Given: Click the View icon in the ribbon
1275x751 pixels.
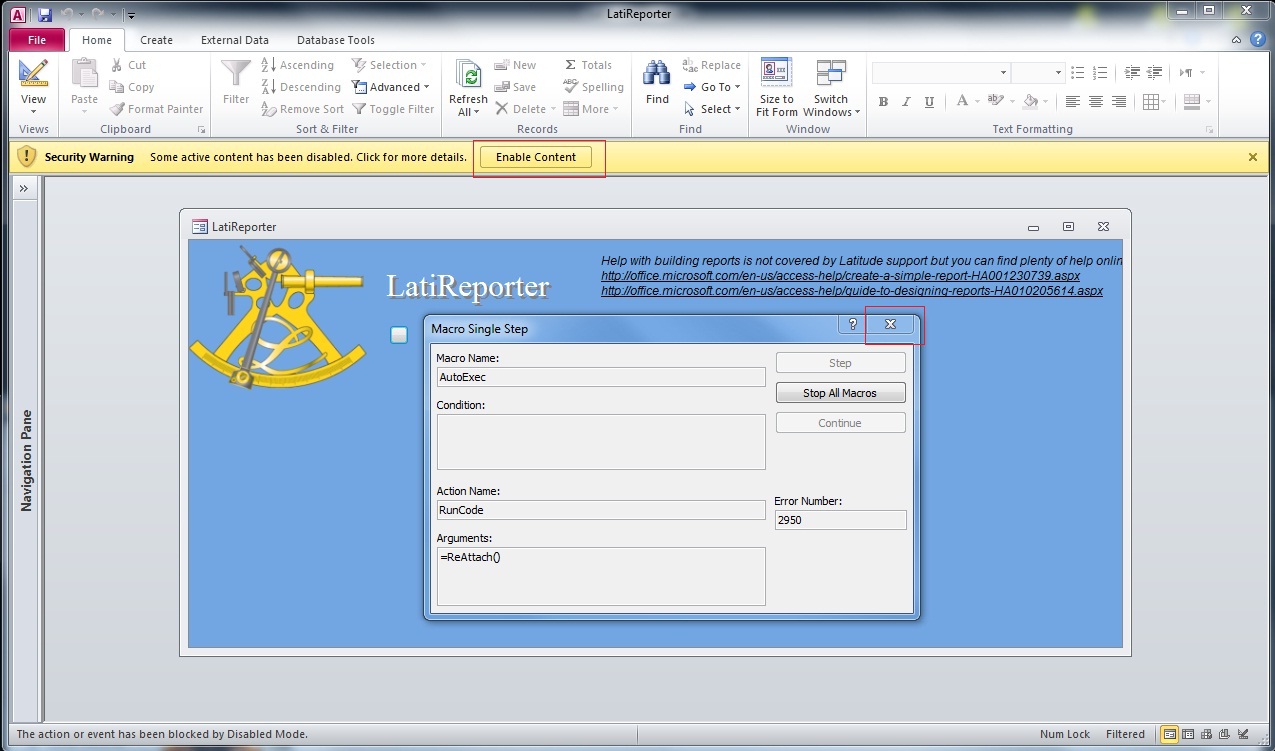Looking at the screenshot, I should click(x=33, y=75).
